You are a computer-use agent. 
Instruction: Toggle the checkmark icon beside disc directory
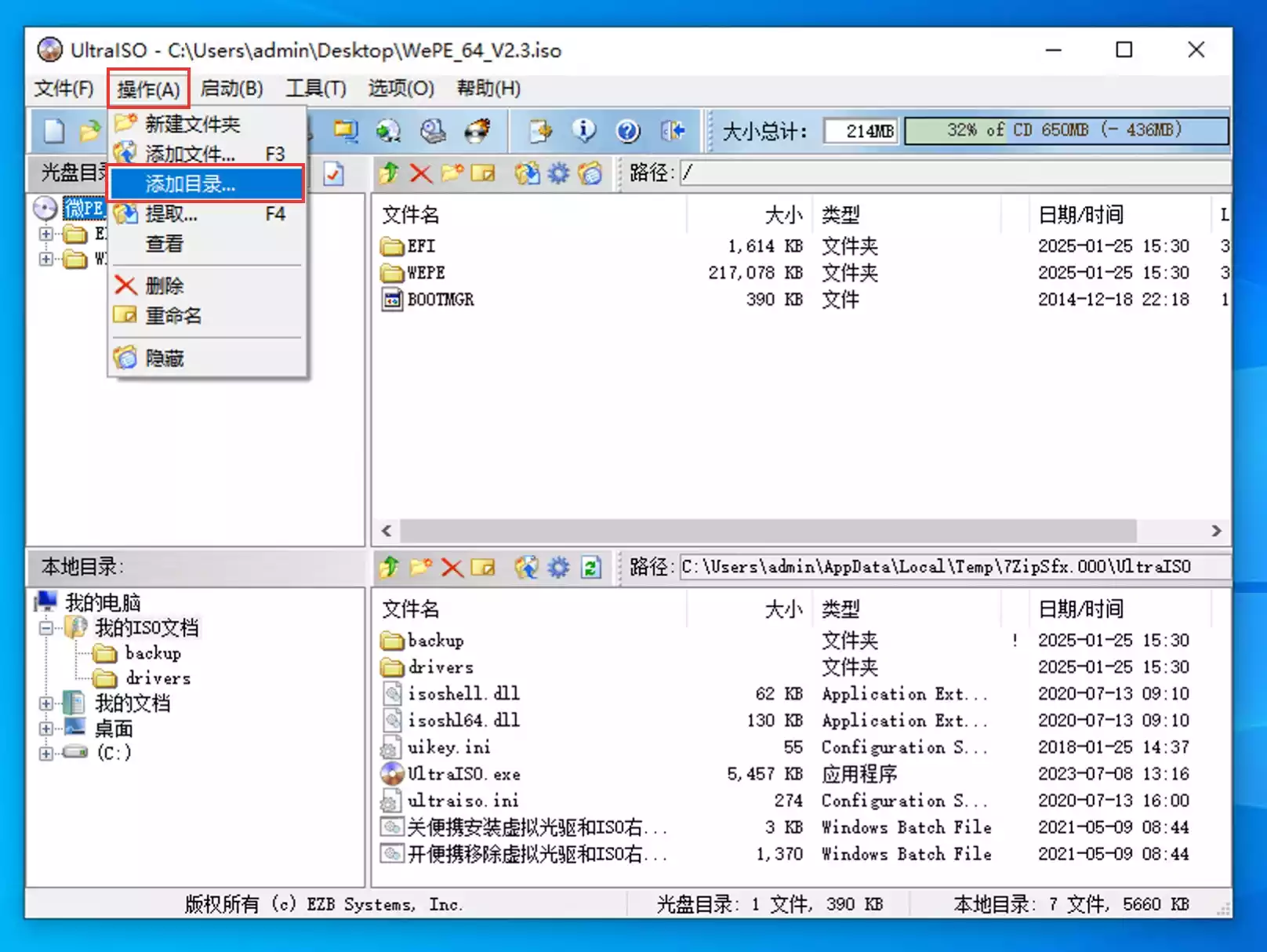click(334, 173)
